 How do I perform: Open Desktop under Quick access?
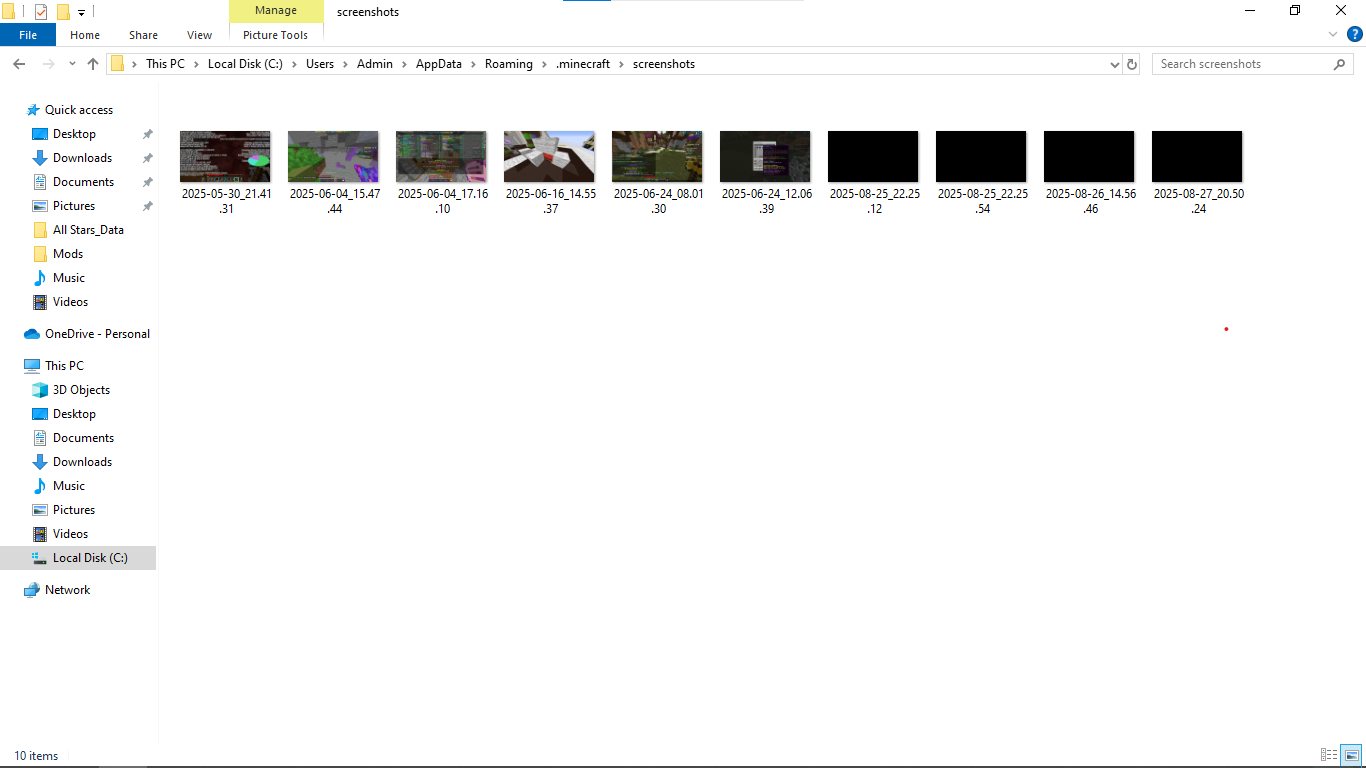[74, 134]
